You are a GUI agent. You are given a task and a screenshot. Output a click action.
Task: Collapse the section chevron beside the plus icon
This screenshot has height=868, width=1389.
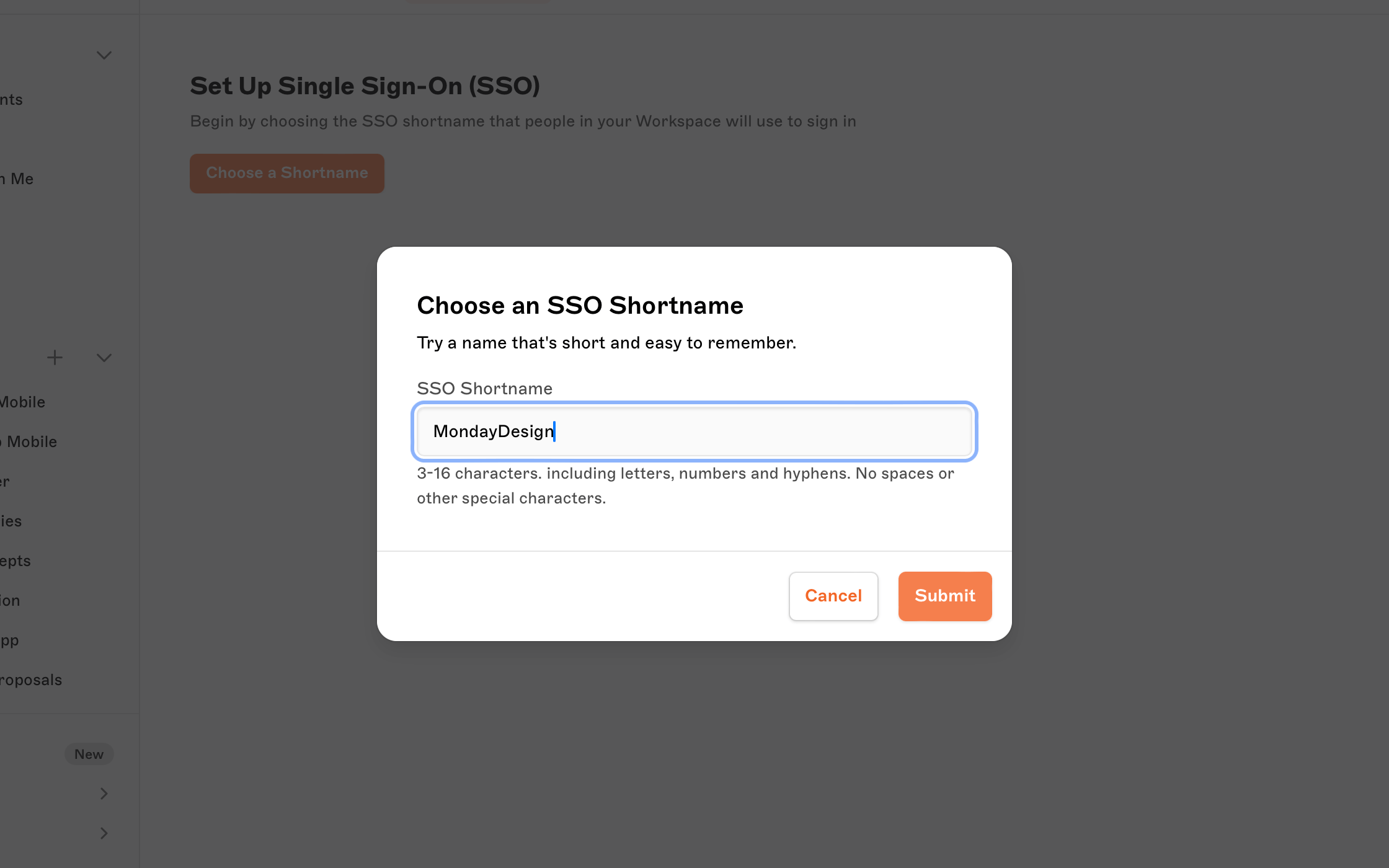104,358
